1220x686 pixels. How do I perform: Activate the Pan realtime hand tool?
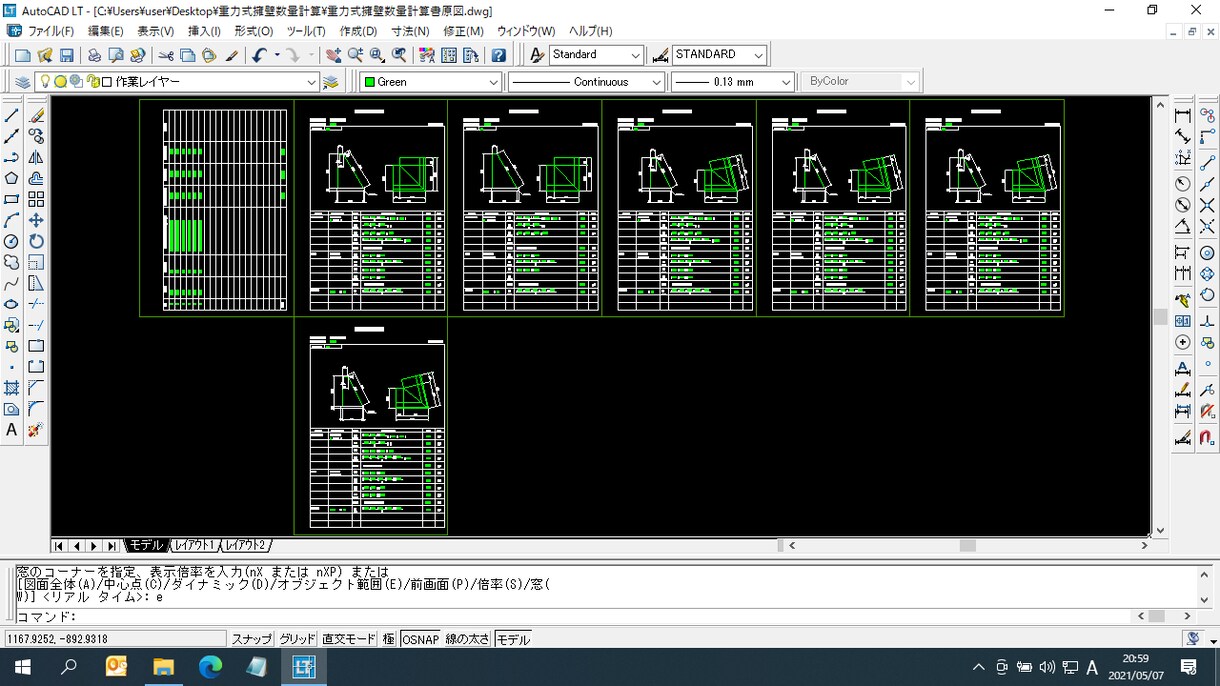pos(333,55)
